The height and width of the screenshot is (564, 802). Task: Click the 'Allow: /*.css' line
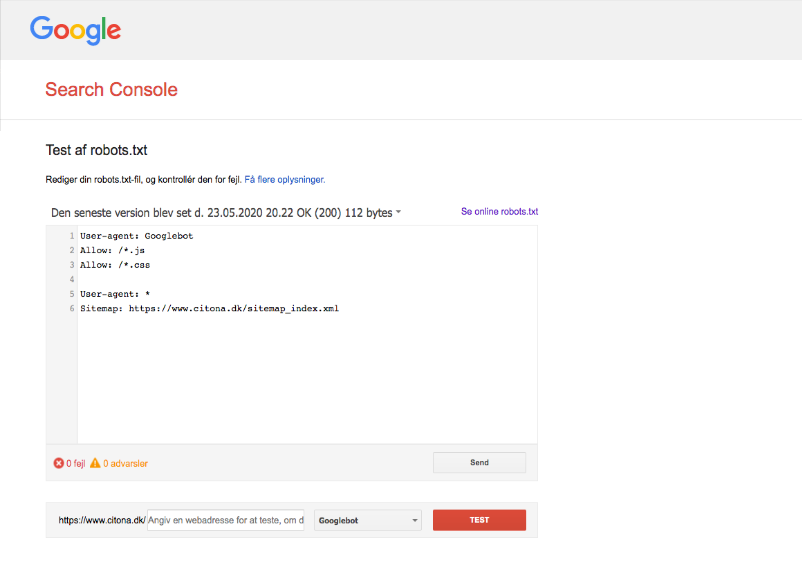(x=115, y=265)
